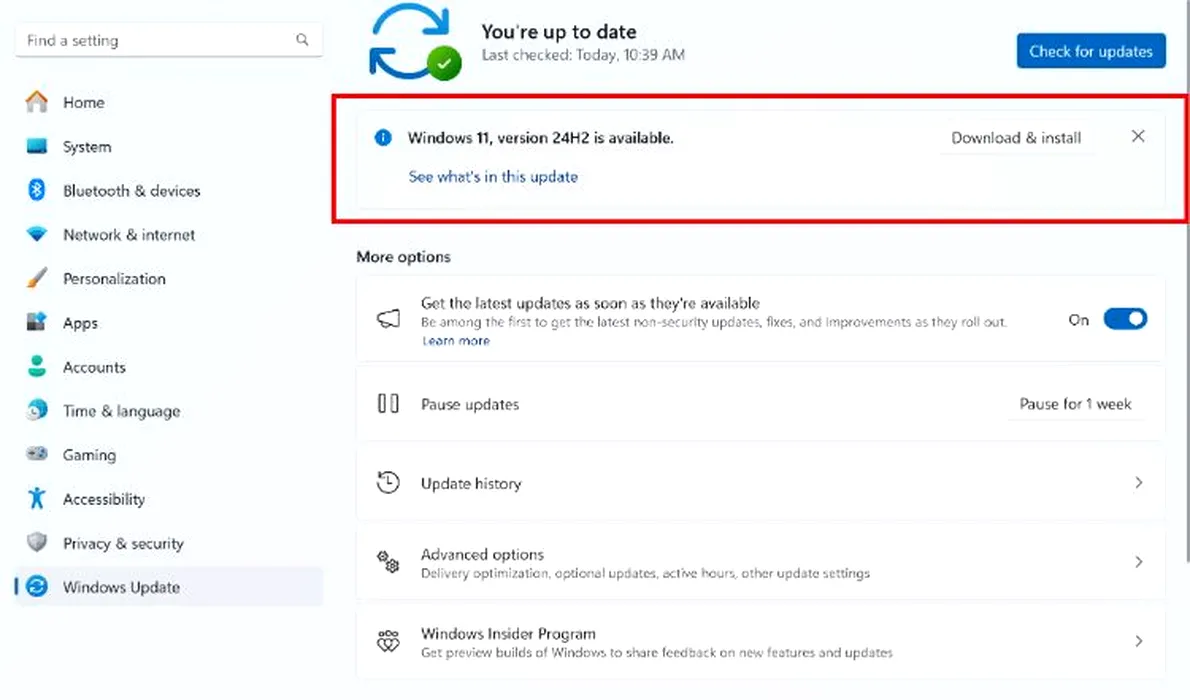Click the Network wifi icon
Image resolution: width=1190 pixels, height=700 pixels.
coord(36,234)
